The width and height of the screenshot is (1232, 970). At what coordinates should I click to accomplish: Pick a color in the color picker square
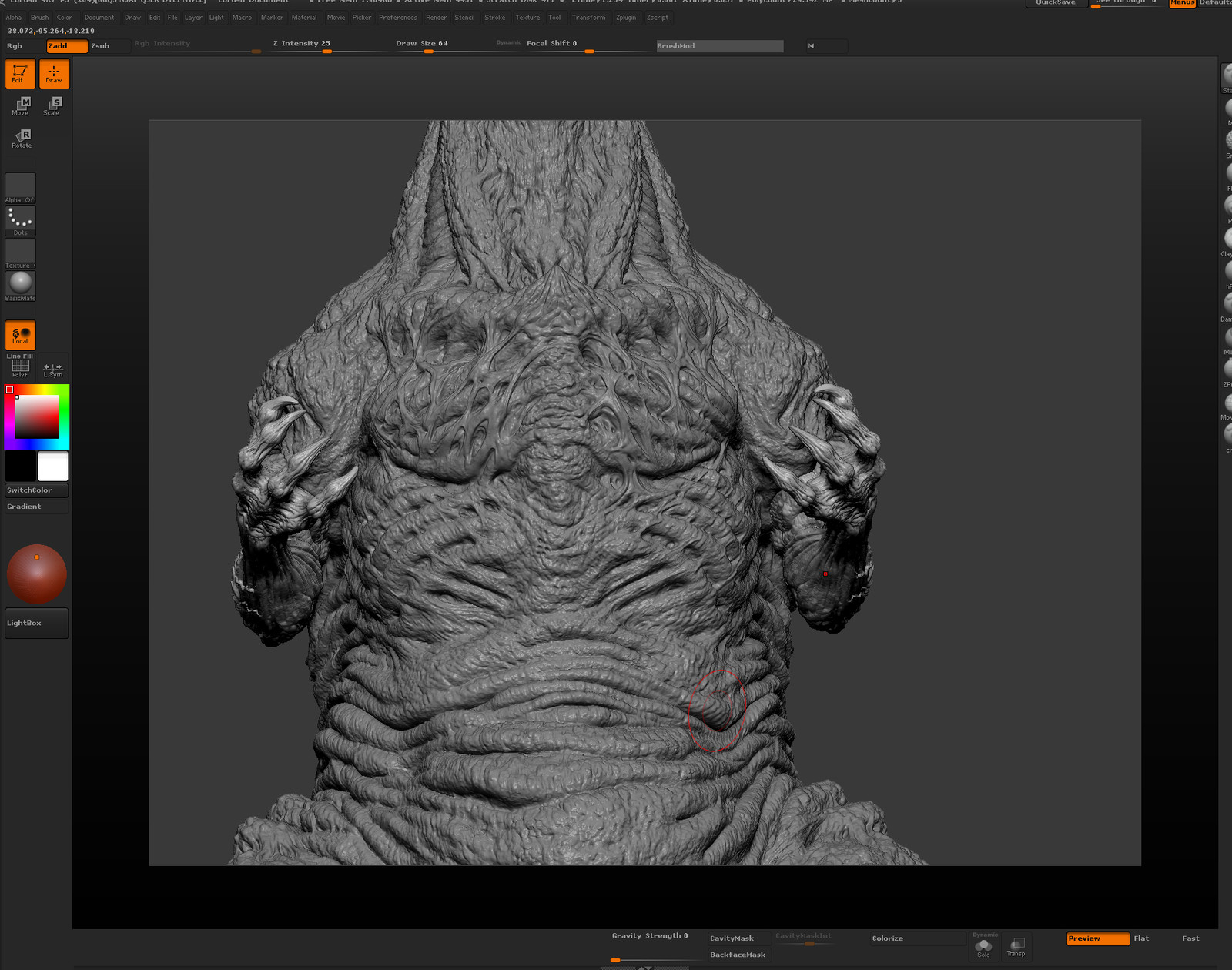pos(37,417)
